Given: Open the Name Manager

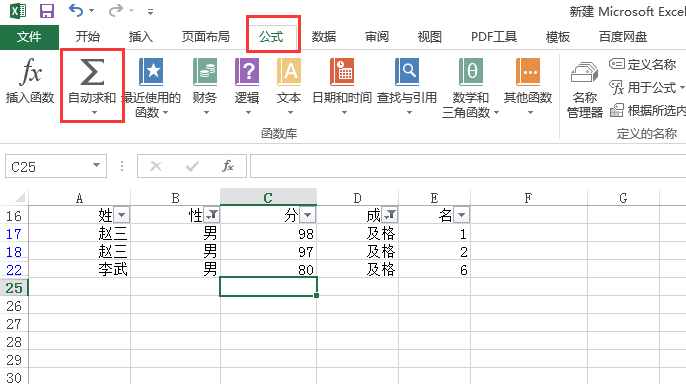Looking at the screenshot, I should (x=584, y=90).
